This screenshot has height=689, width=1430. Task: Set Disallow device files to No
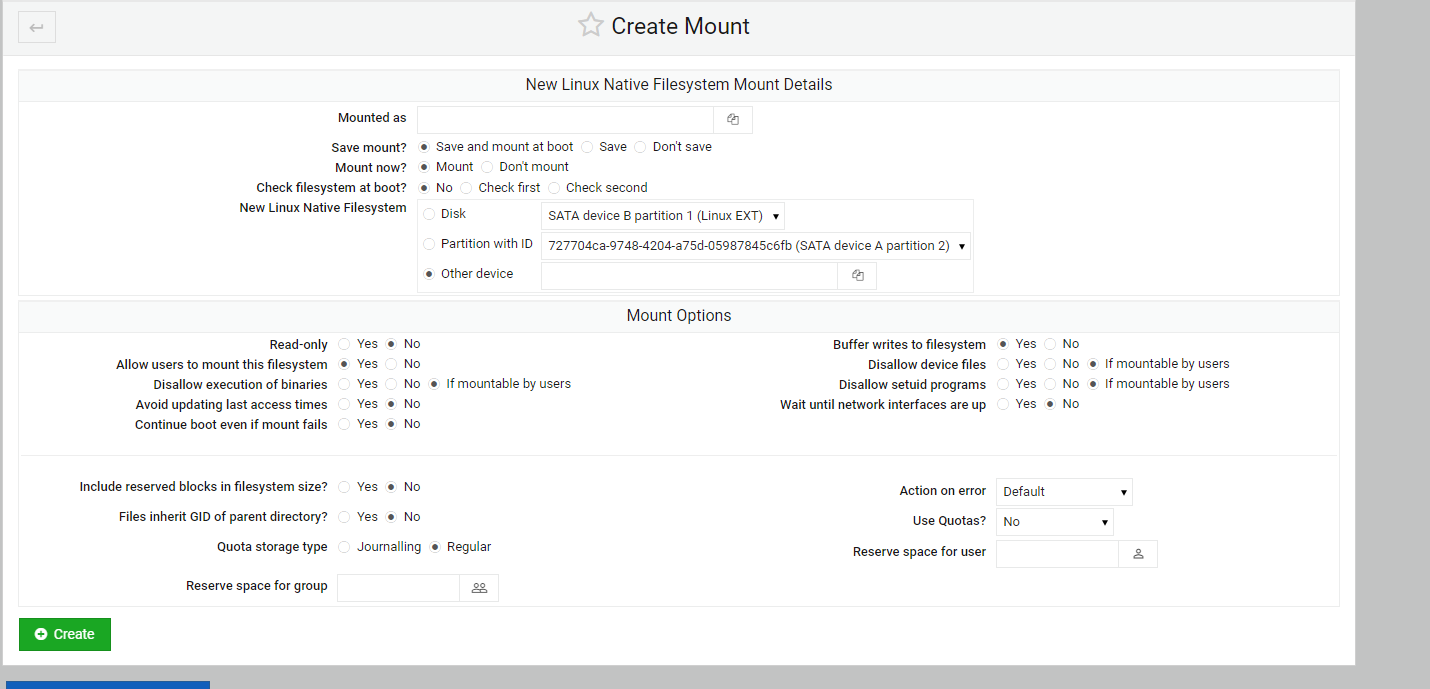(x=1050, y=364)
